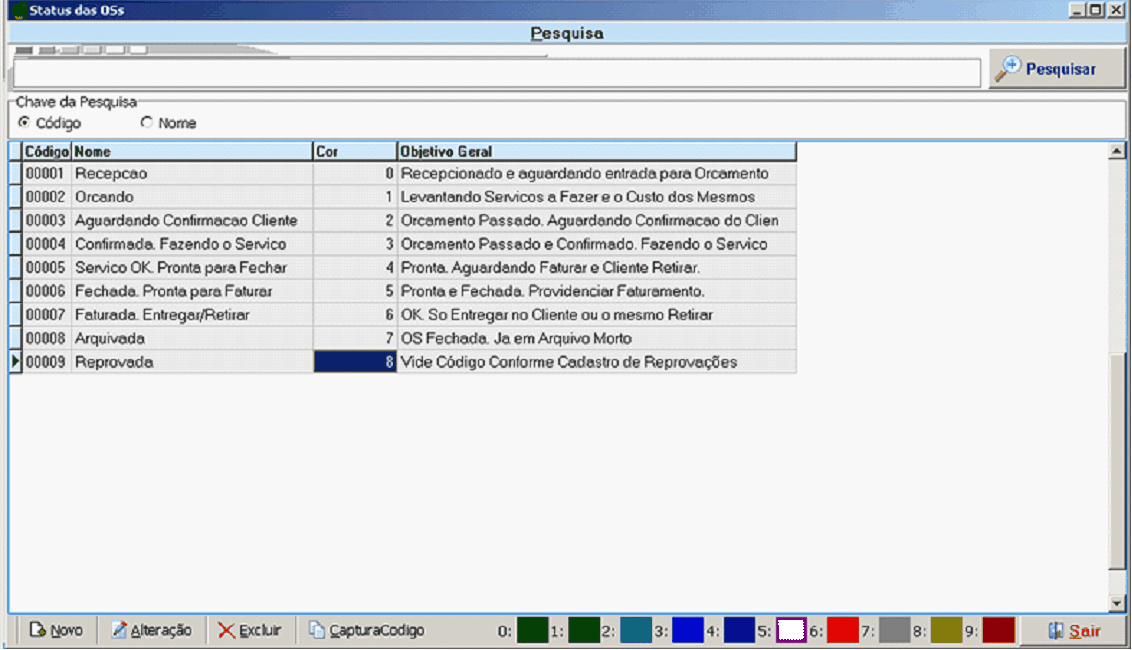Sort by the Nome column header
Image resolution: width=1132 pixels, height=650 pixels.
[191, 152]
